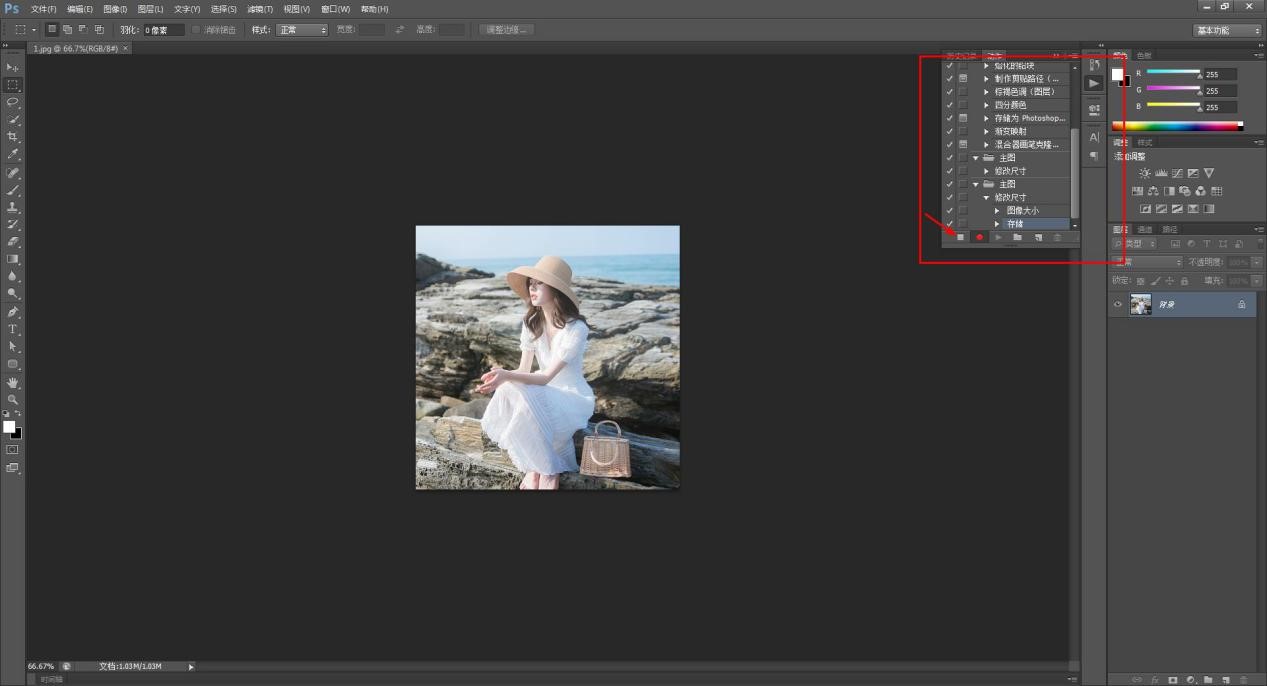Select the Crop tool
The image size is (1267, 686).
click(x=13, y=137)
